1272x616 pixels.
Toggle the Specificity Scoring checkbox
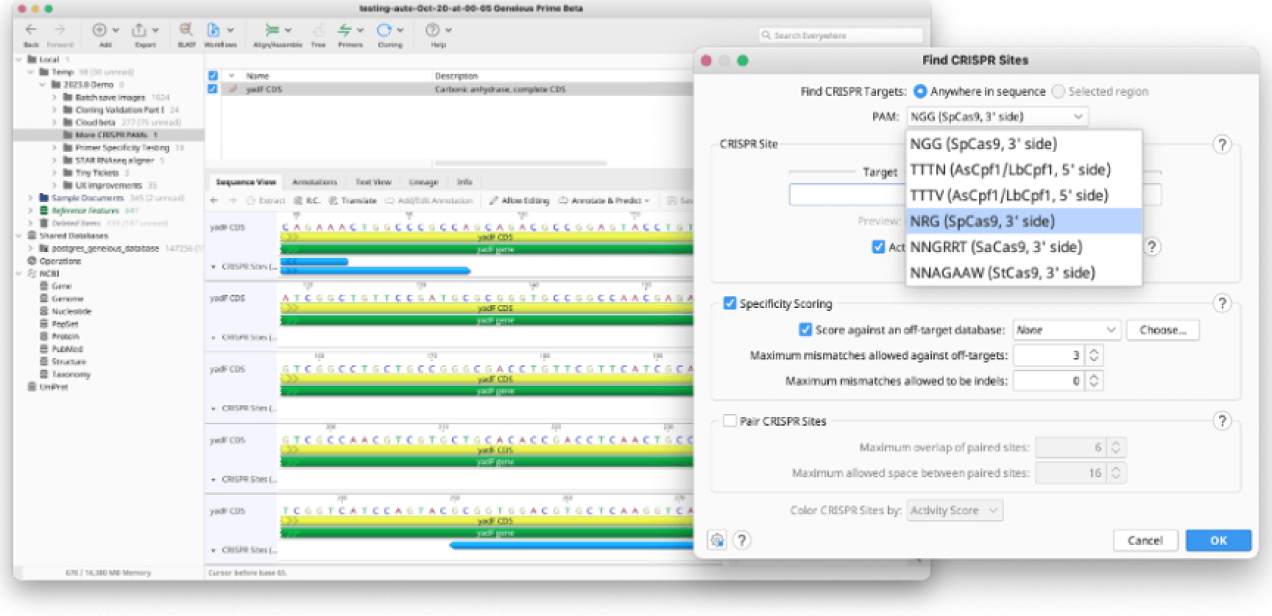(729, 303)
